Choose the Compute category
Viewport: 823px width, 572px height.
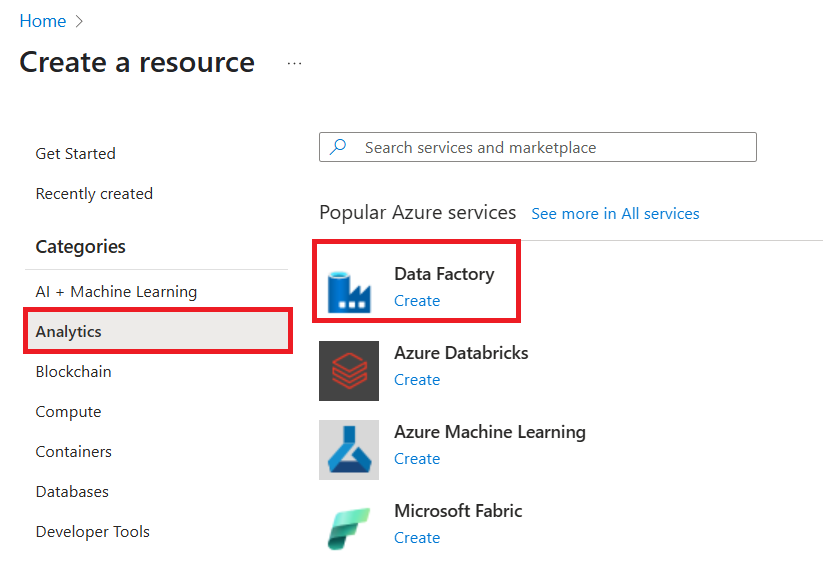68,411
